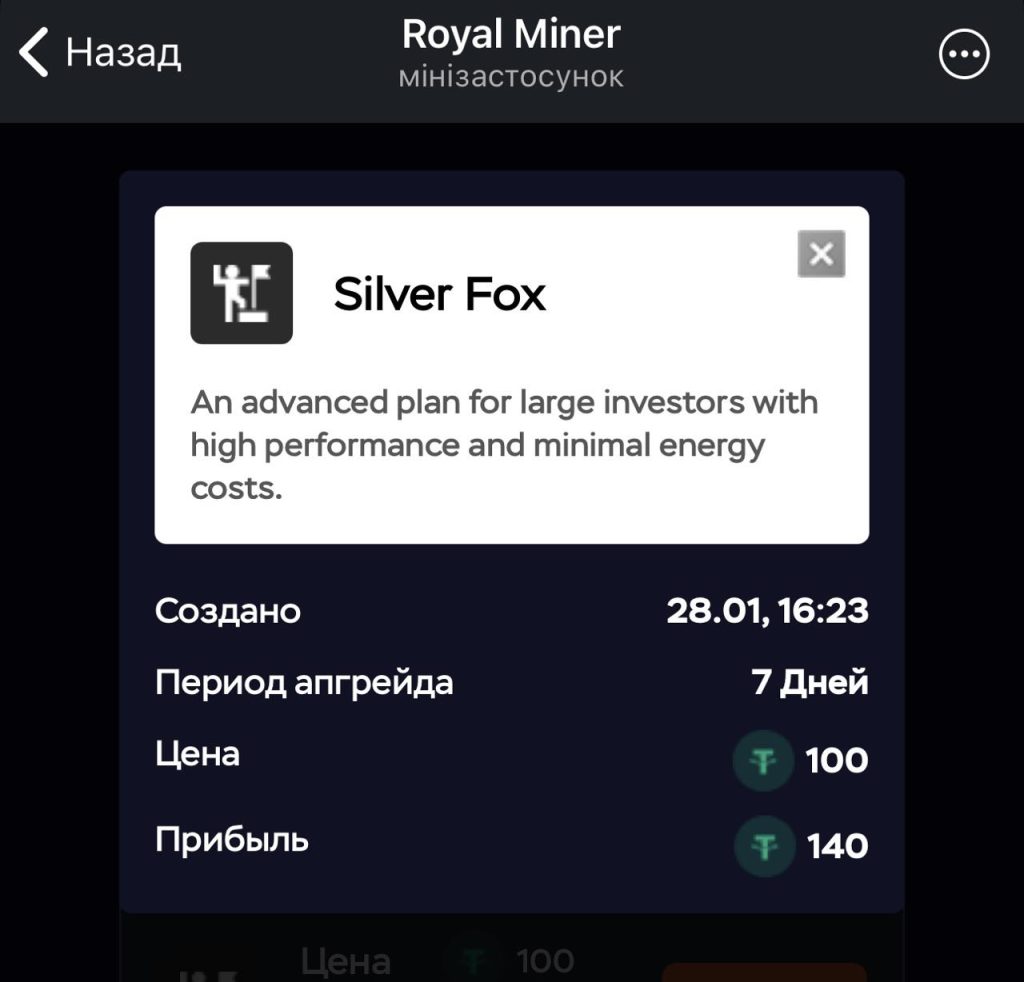Screen dimensions: 1024x982
Task: Click the Прибыль label
Action: coord(232,840)
